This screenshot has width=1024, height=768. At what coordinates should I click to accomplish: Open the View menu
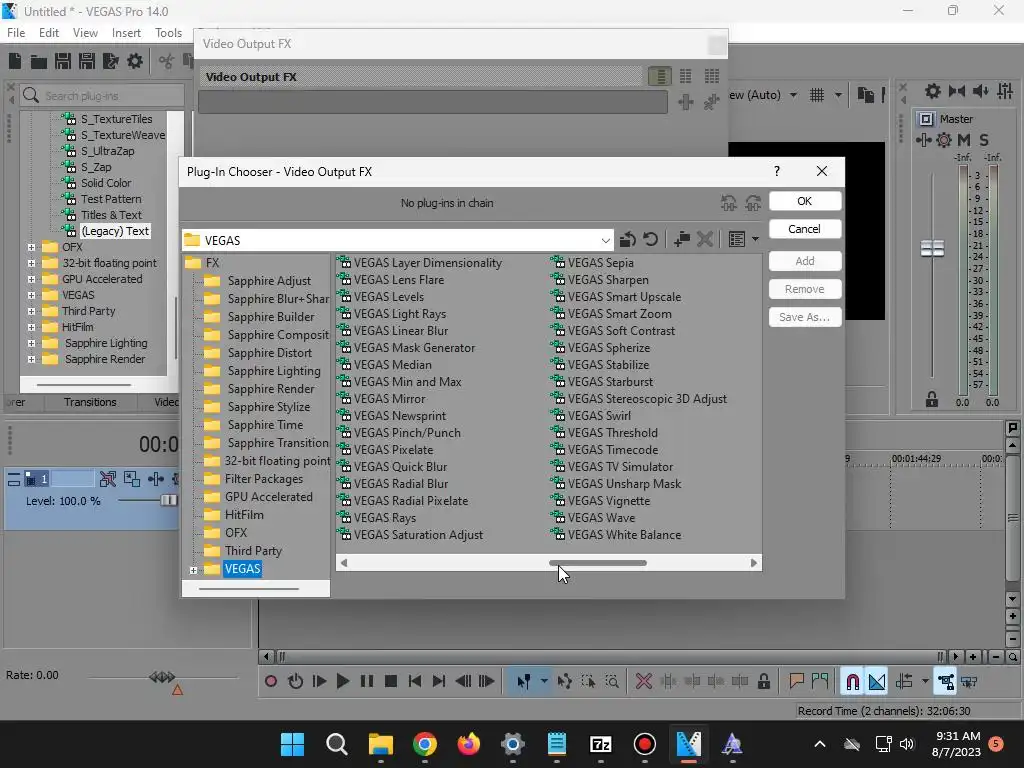(x=85, y=33)
